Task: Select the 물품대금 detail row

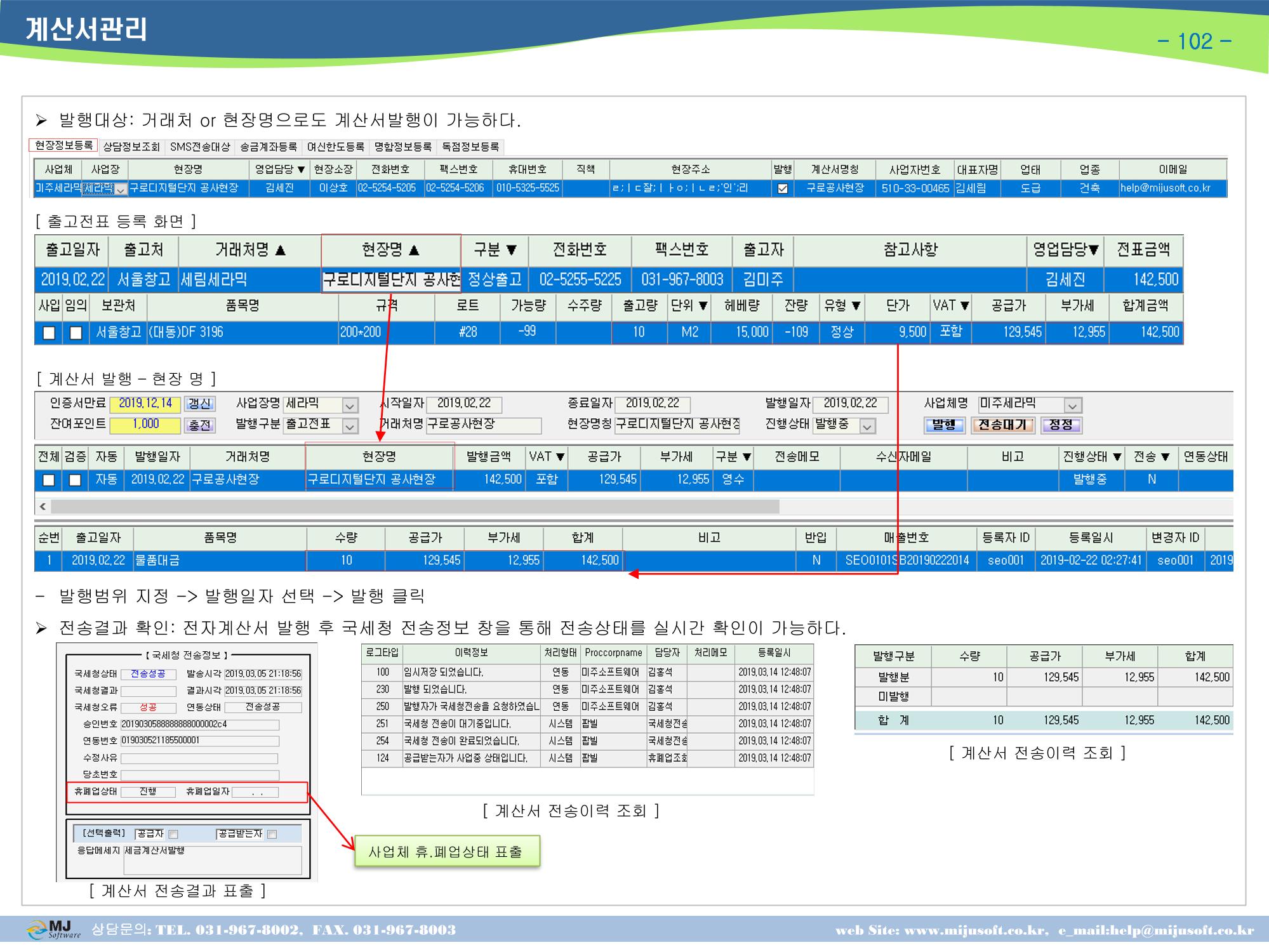Action: (x=634, y=560)
